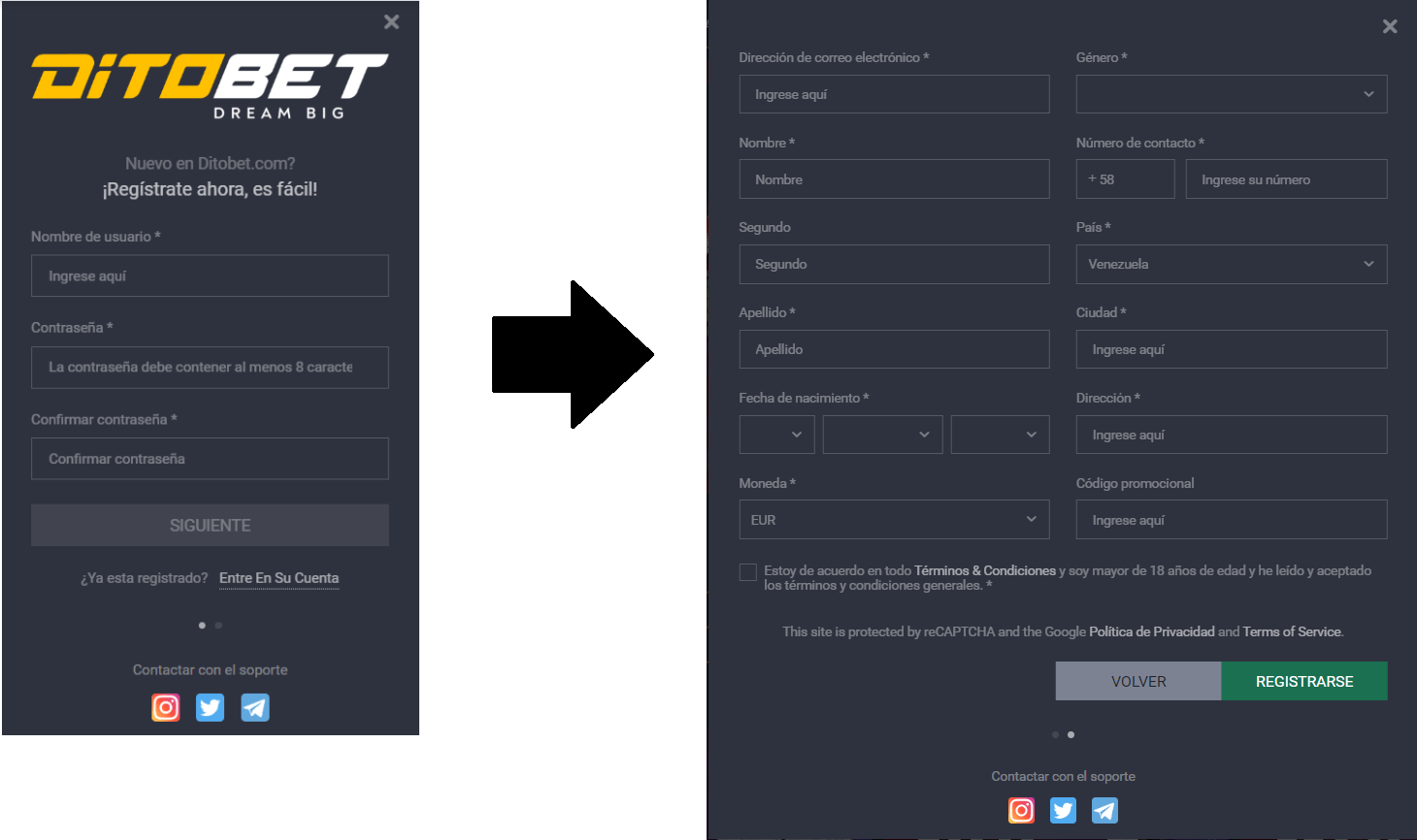
Task: Focus the Dirección address input field
Action: point(1232,435)
